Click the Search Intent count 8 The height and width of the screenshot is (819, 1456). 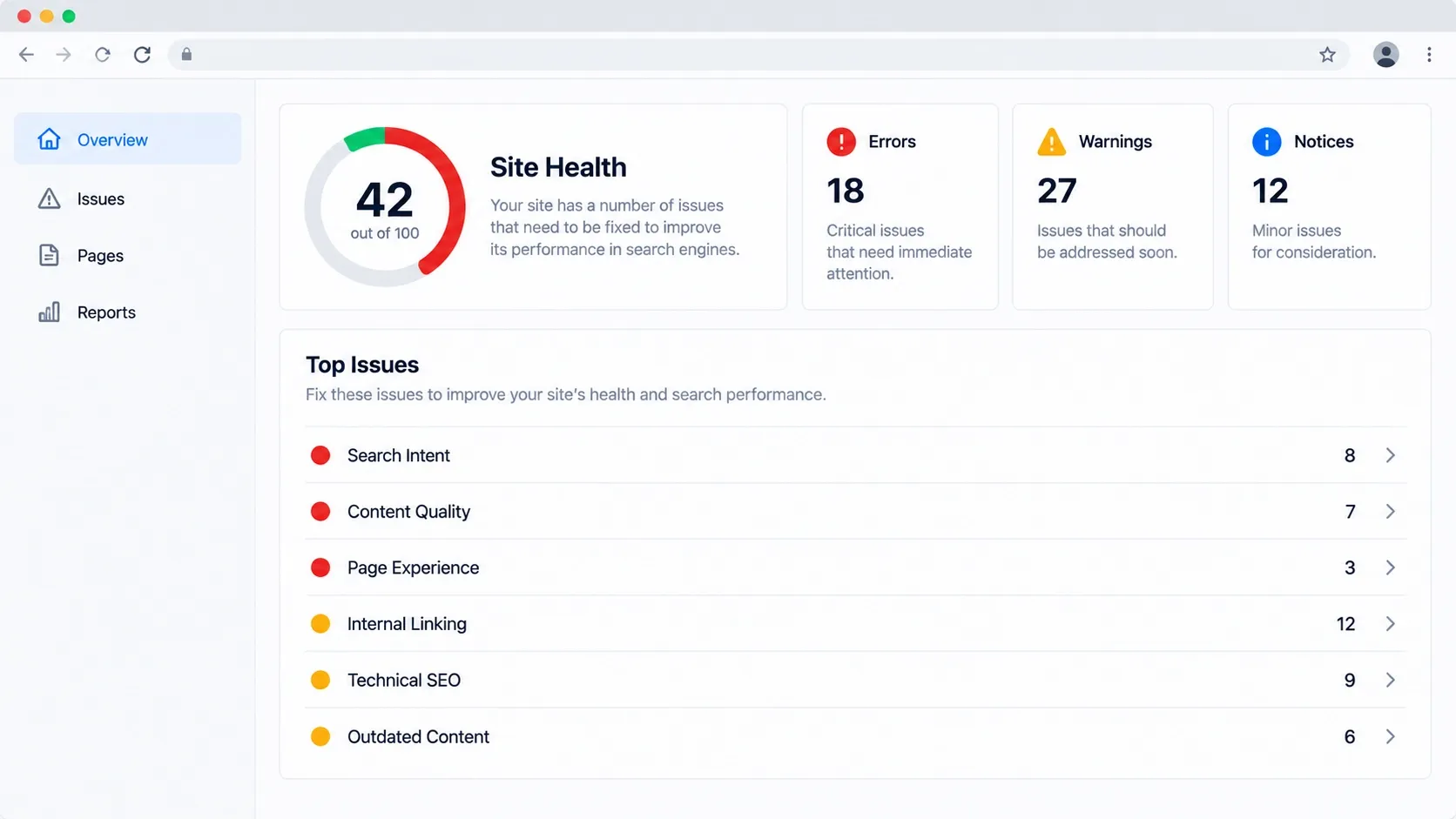point(1350,455)
